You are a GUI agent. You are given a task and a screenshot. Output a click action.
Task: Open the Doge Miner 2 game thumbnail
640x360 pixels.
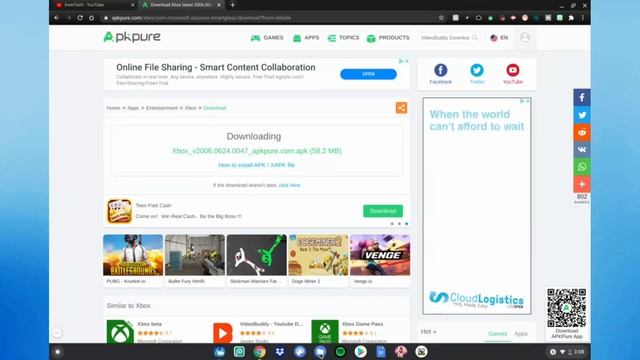318,255
